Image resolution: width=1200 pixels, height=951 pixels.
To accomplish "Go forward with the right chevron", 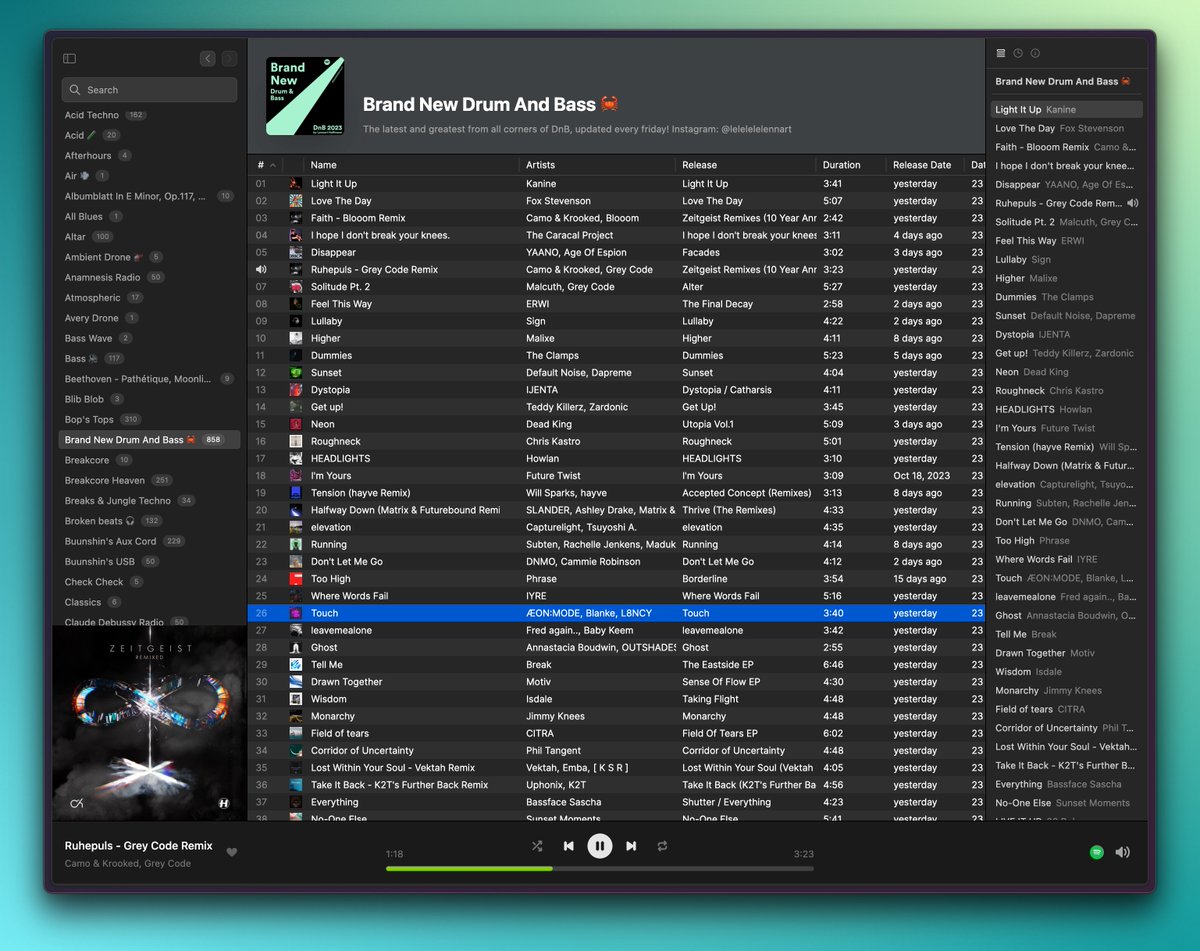I will pos(229,59).
